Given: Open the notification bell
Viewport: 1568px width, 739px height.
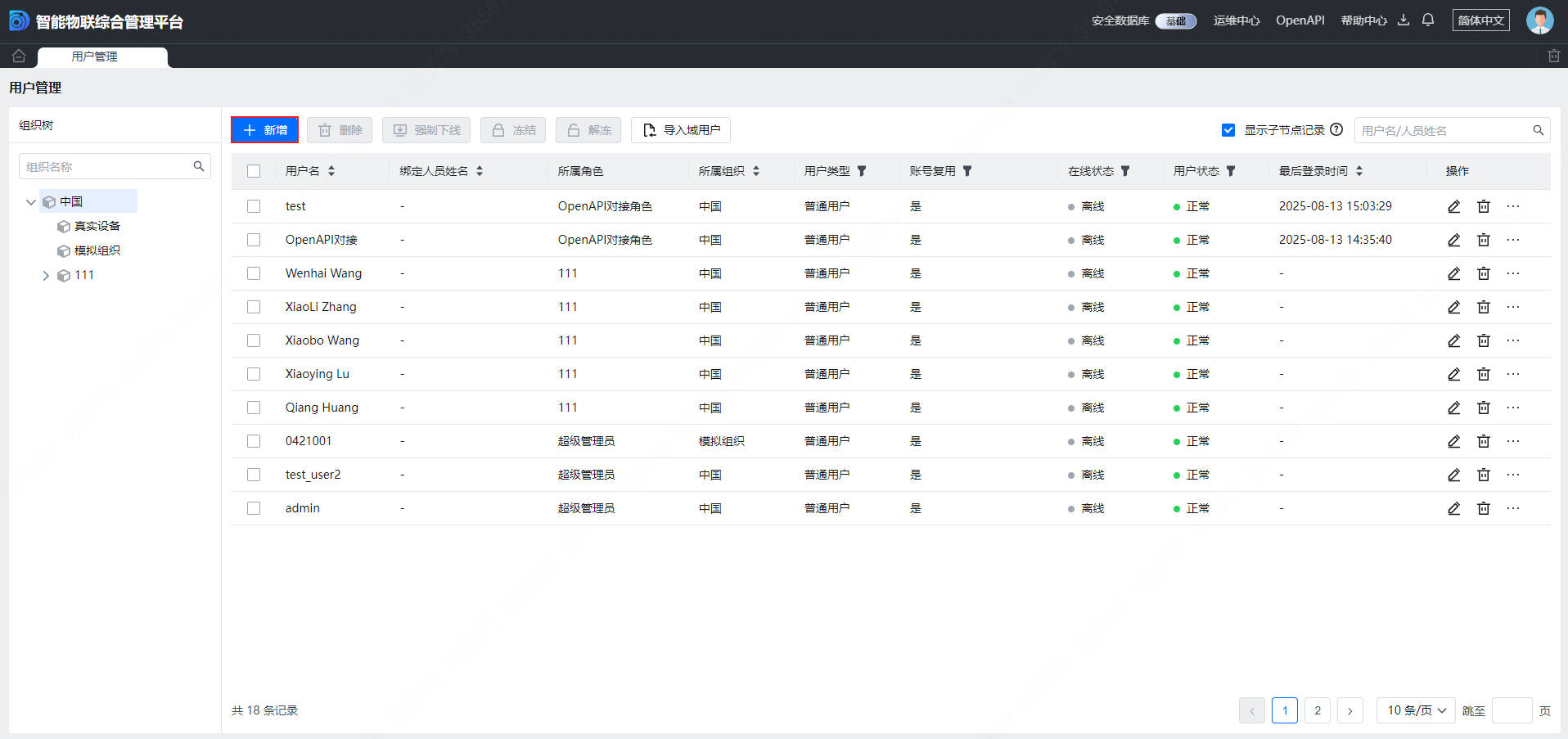Looking at the screenshot, I should [x=1428, y=20].
